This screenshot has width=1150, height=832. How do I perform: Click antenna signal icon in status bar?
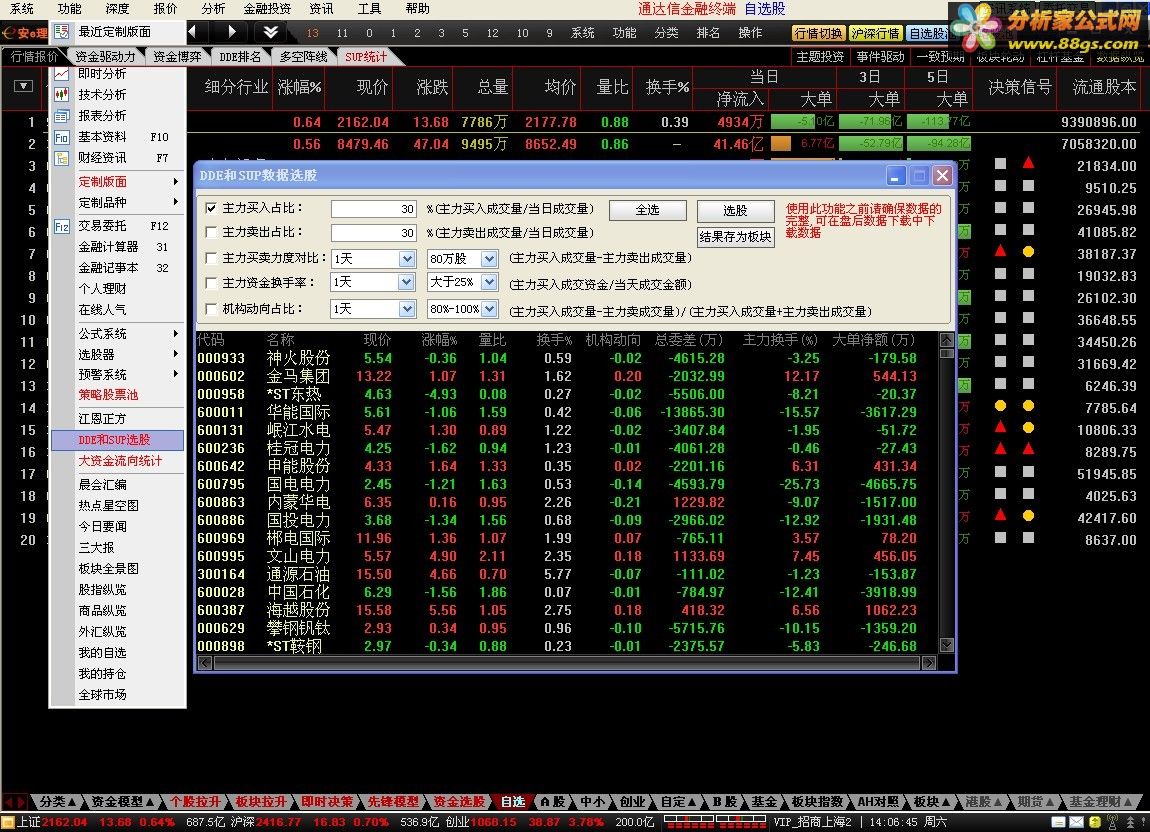tap(1113, 822)
